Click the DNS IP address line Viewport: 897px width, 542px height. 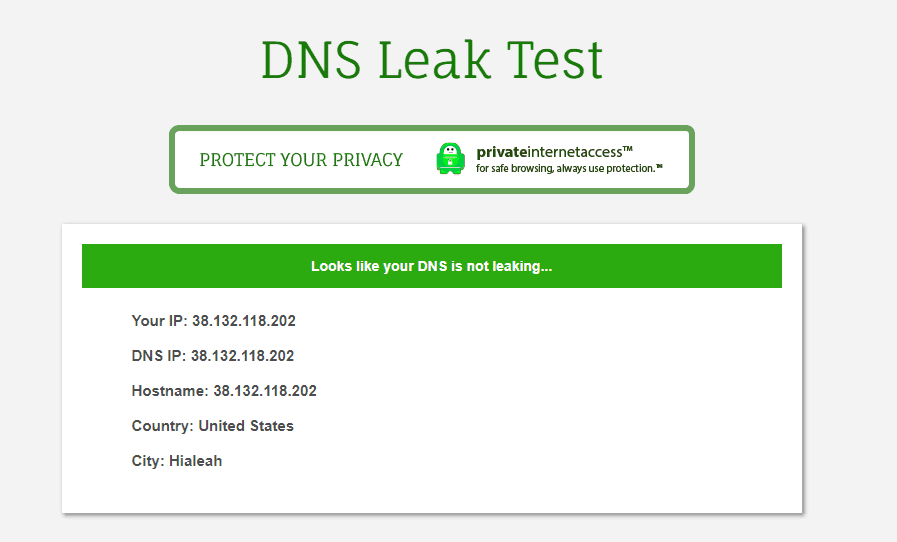point(213,355)
